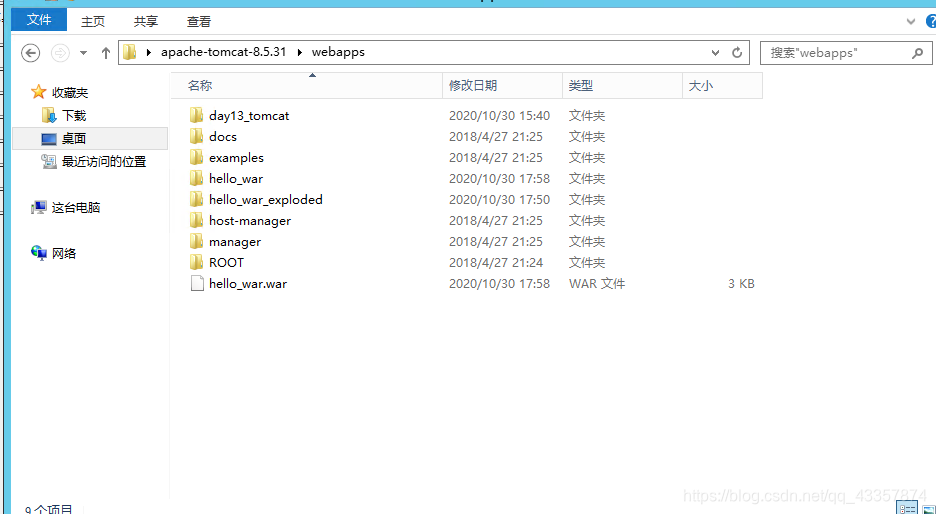936x514 pixels.
Task: Switch to details view icon in status bar
Action: (907, 509)
